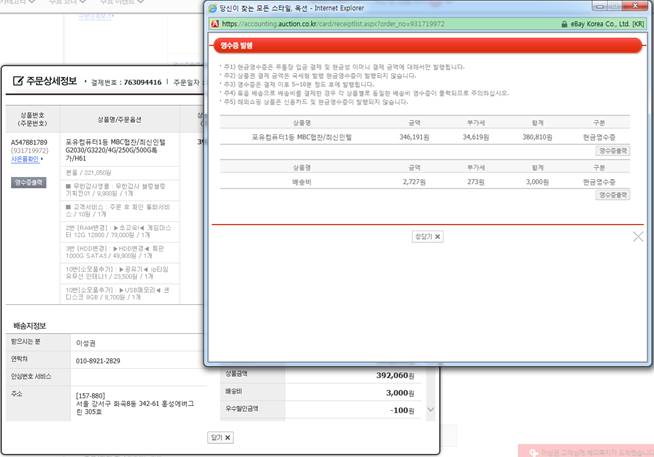
Task: Click the 배송지정보 section heading
Action: tap(29, 326)
